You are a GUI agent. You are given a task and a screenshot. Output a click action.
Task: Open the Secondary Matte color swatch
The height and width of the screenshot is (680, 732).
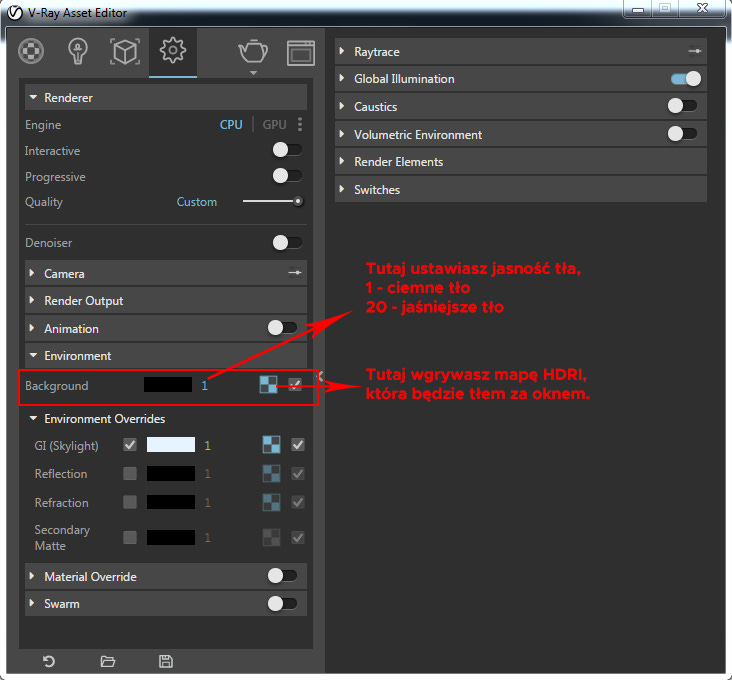point(171,537)
